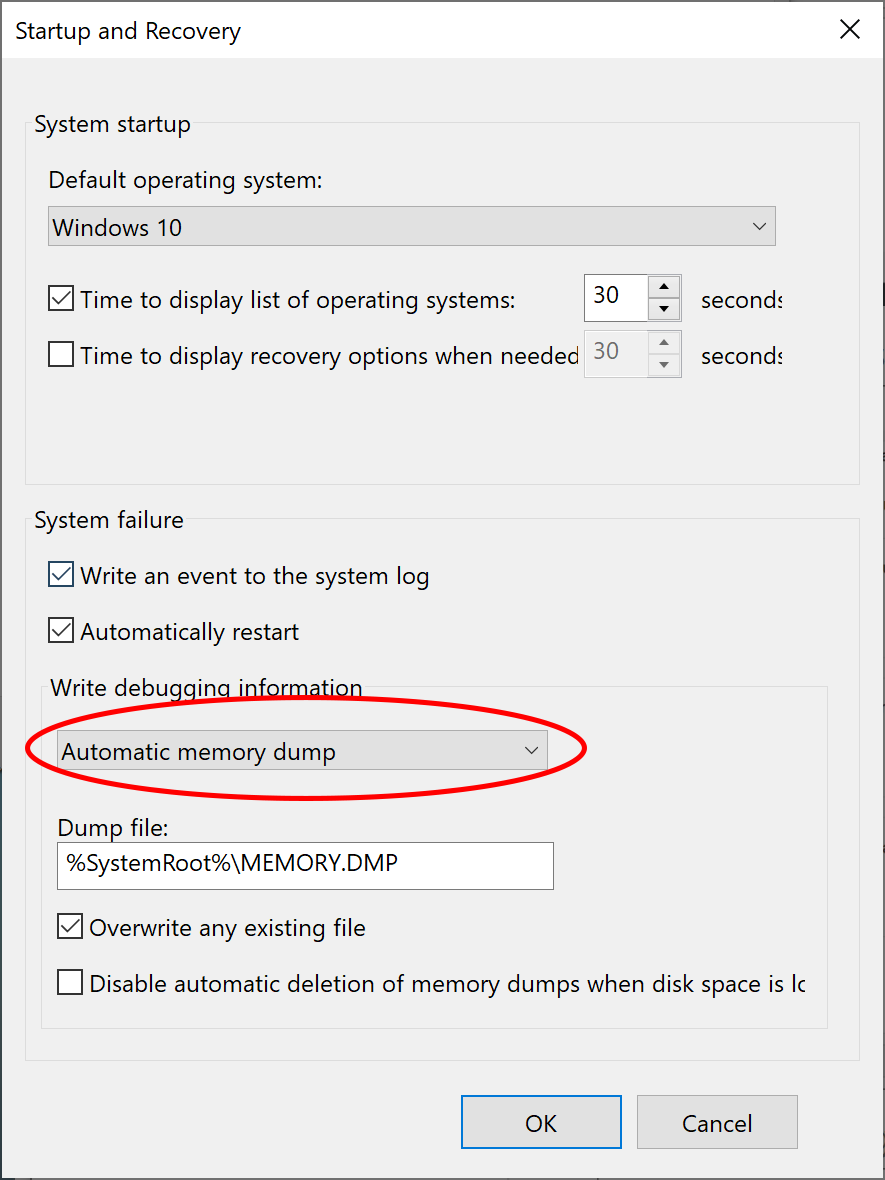Toggle Overwrite any existing file
Viewport: 885px width, 1180px height.
pos(70,927)
